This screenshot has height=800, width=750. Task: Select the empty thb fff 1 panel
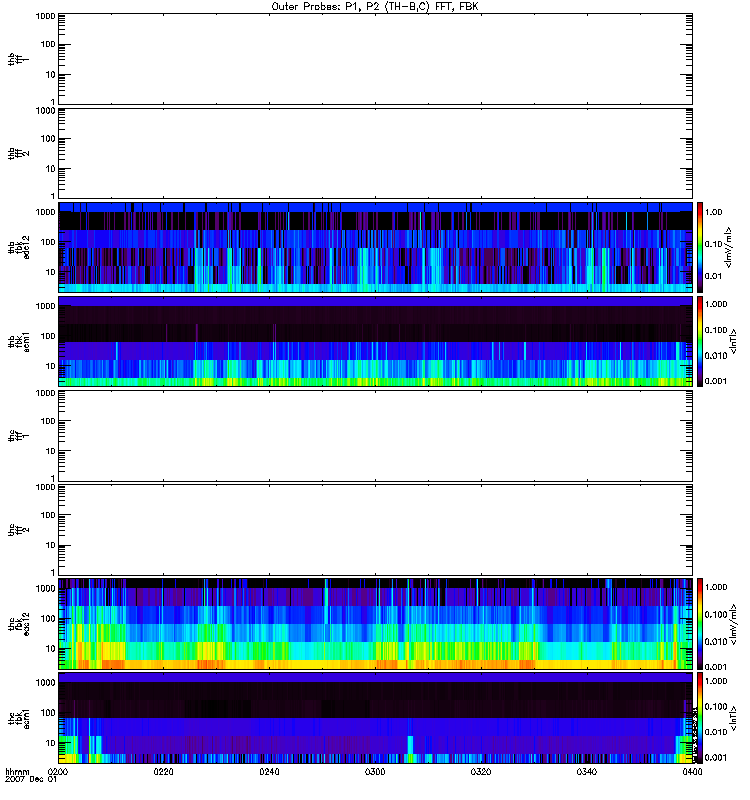pos(375,58)
